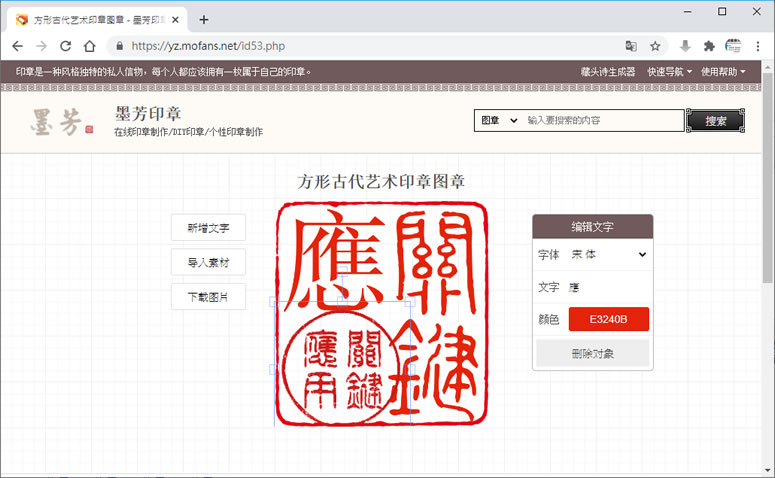Open the 图章 search category dropdown
Screen dimensions: 775x478
(499, 120)
